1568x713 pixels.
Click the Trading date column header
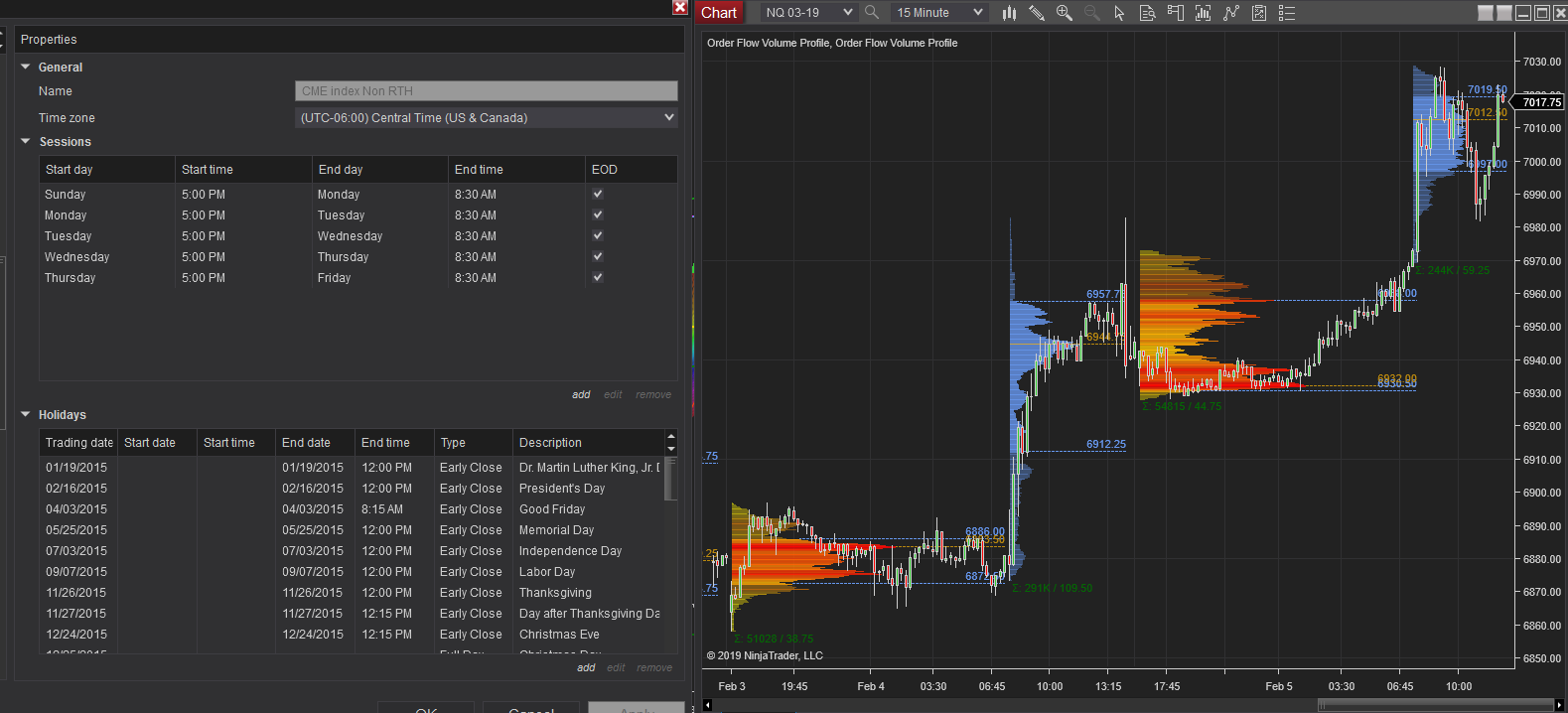78,443
